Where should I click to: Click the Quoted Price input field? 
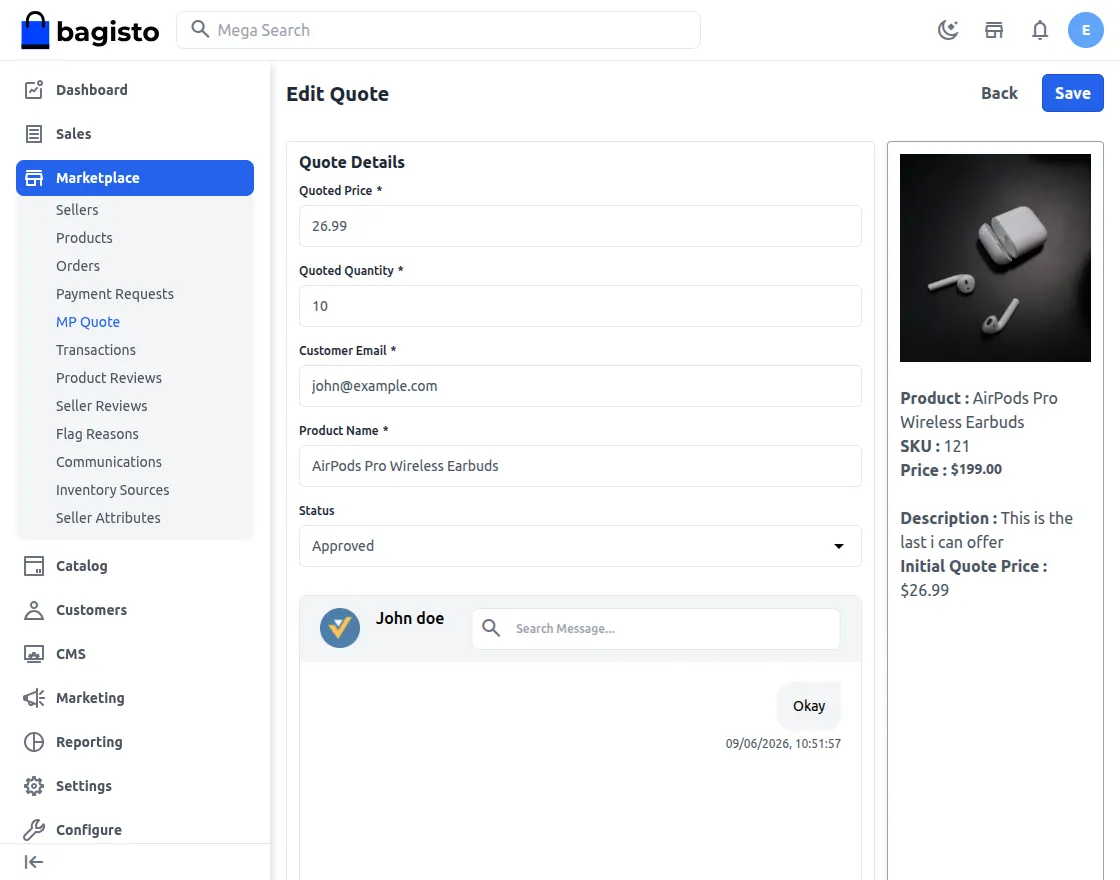coord(580,226)
